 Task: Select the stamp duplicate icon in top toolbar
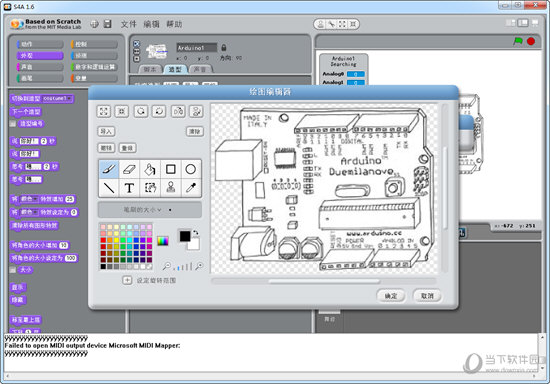coord(320,24)
